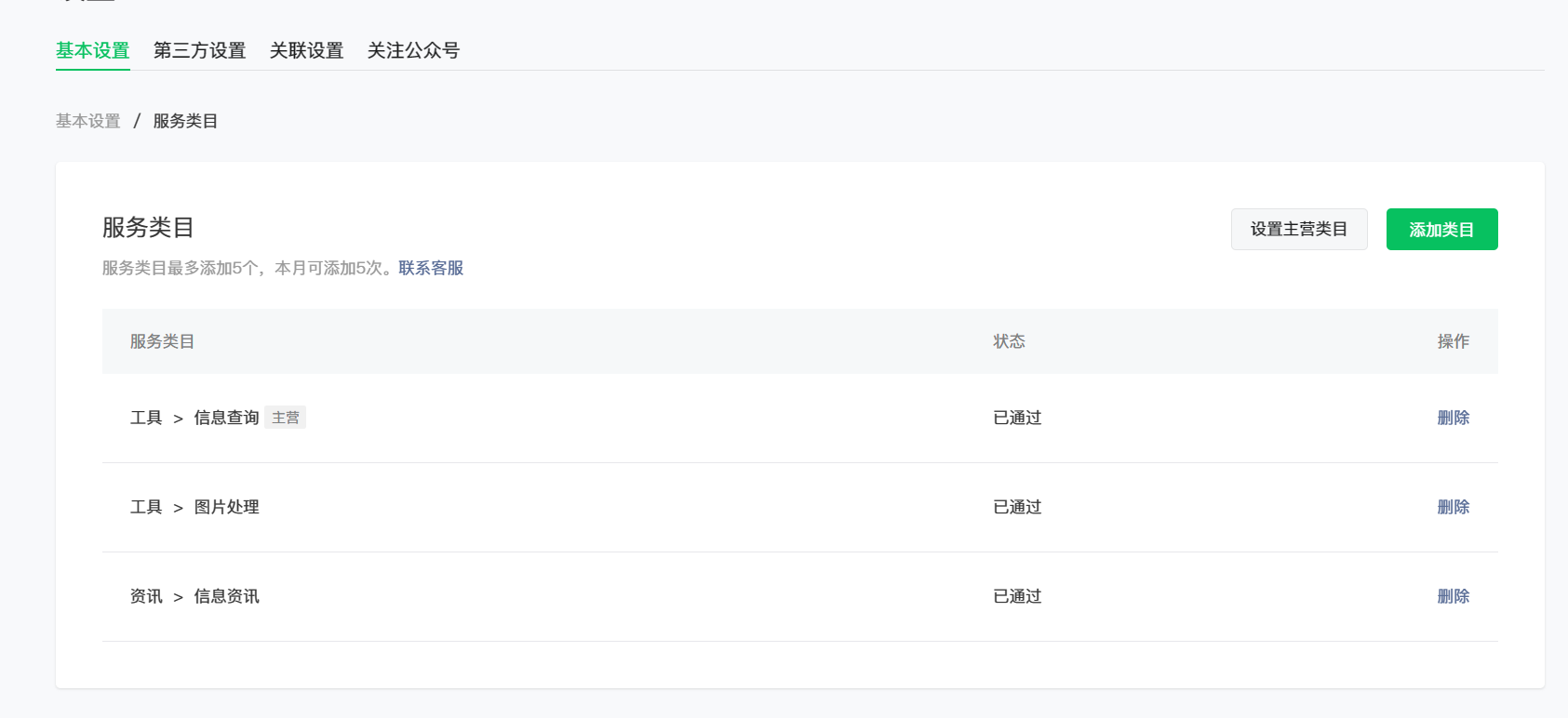Open the 第三方设置 tab
1568x718 pixels.
pyautogui.click(x=199, y=50)
